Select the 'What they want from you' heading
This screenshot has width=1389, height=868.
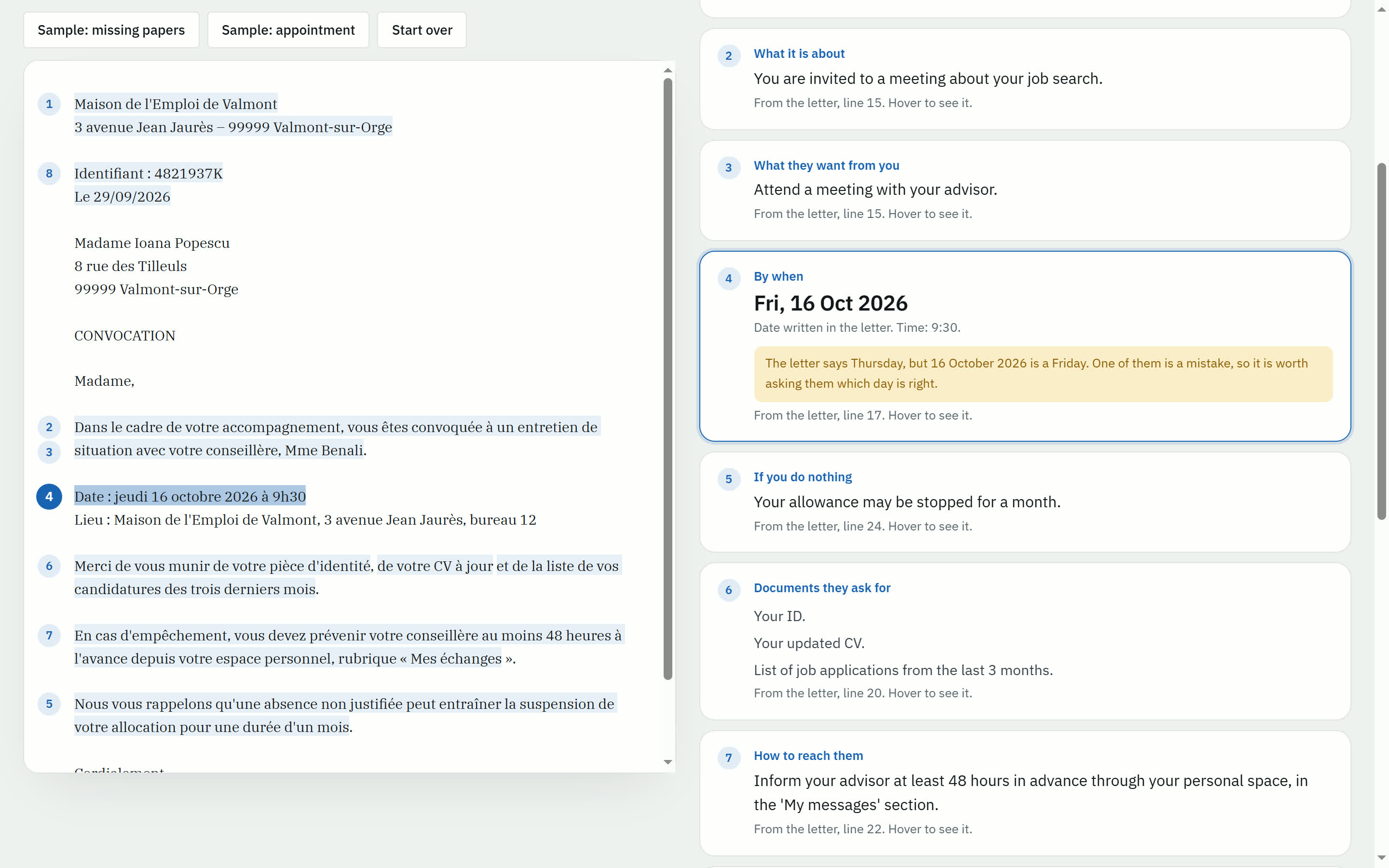[827, 165]
